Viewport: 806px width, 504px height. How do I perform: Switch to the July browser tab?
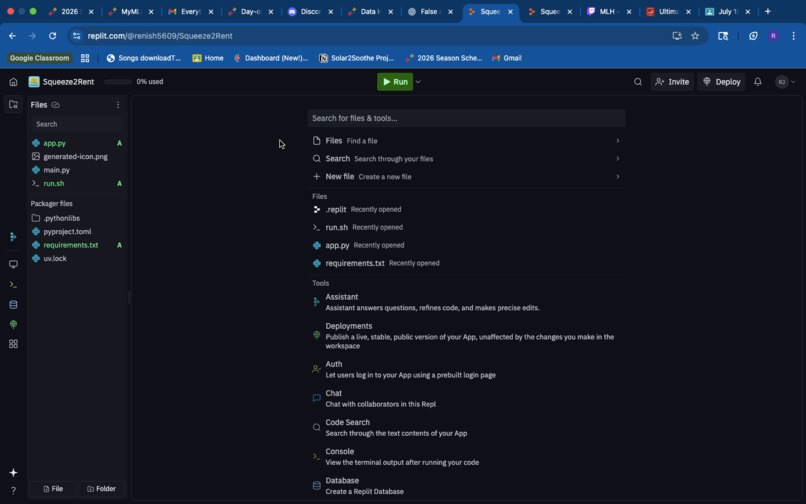coord(727,11)
